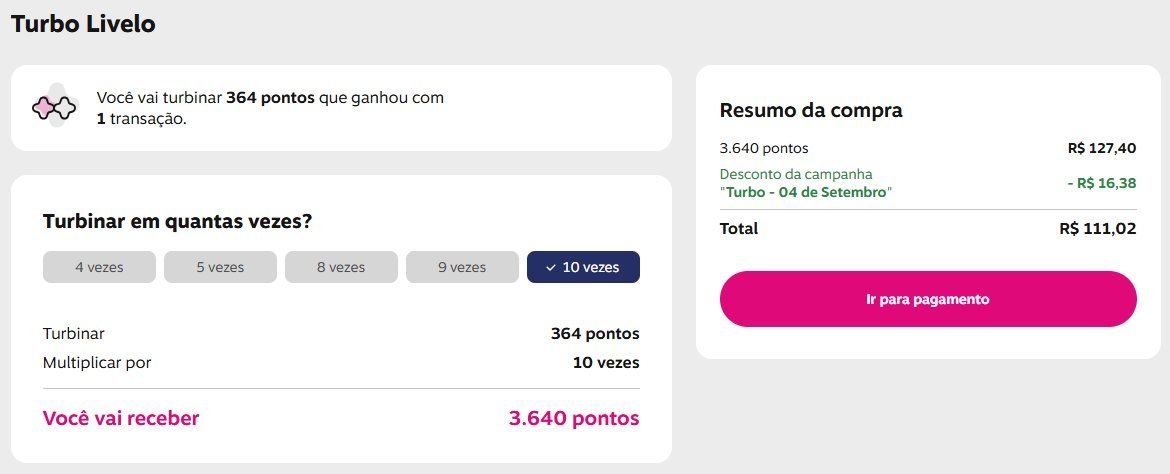Click the Você vai receber label
This screenshot has width=1170, height=474.
tap(121, 418)
